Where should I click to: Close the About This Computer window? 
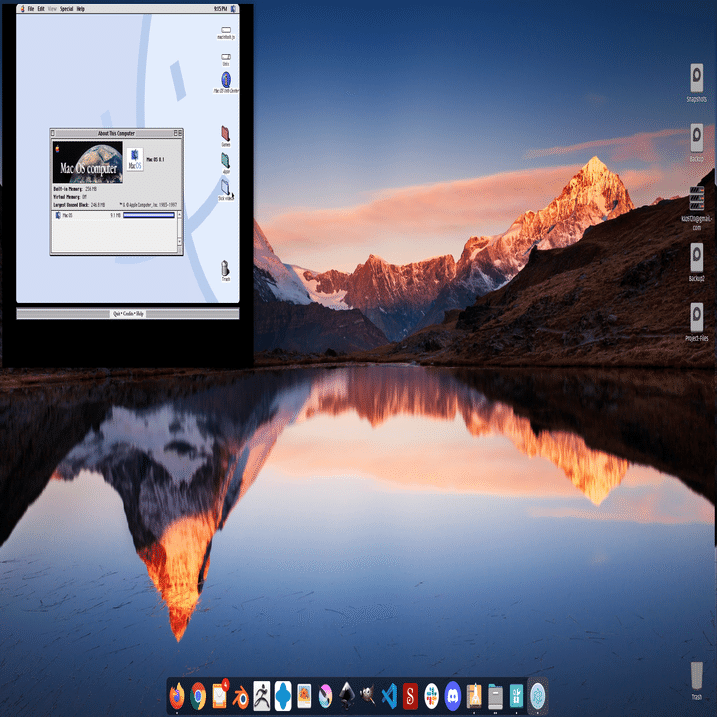pos(53,133)
